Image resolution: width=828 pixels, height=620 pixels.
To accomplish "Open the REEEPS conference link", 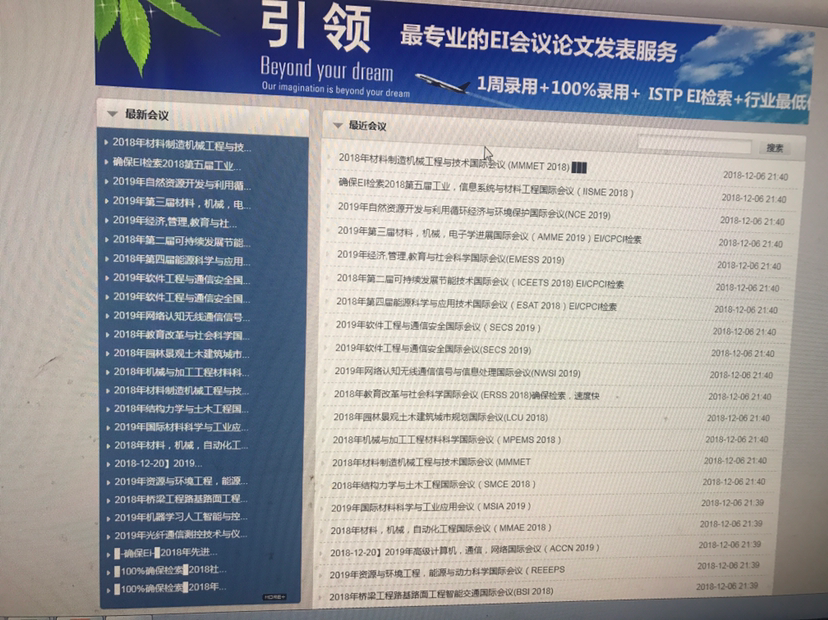I will (x=447, y=572).
